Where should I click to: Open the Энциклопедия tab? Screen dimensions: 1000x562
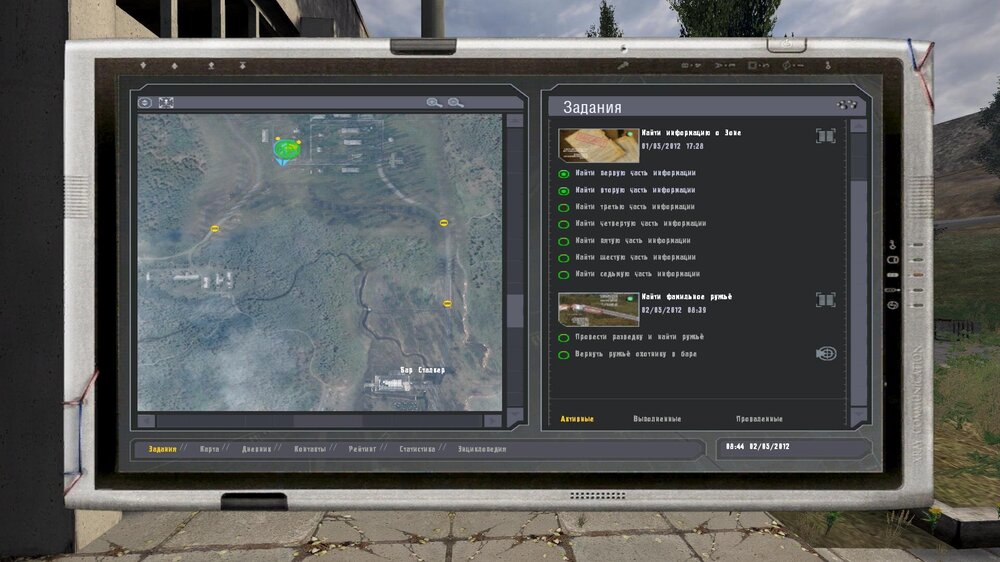coord(482,449)
